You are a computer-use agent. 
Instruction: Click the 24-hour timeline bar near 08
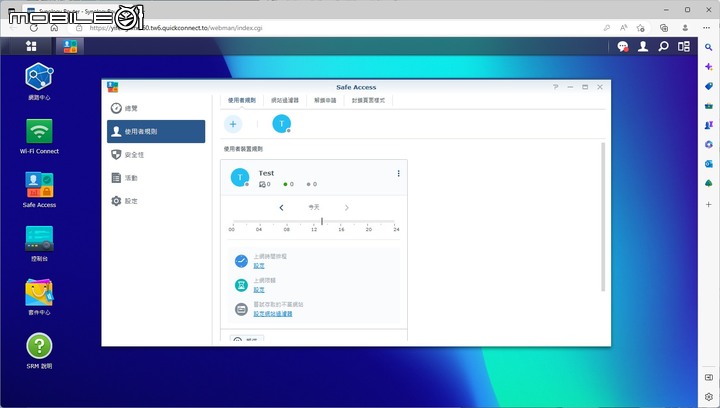pyautogui.click(x=287, y=221)
